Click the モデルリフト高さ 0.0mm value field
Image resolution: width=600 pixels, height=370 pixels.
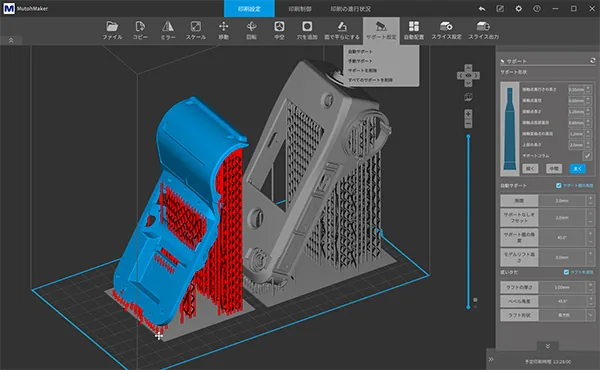[x=562, y=257]
